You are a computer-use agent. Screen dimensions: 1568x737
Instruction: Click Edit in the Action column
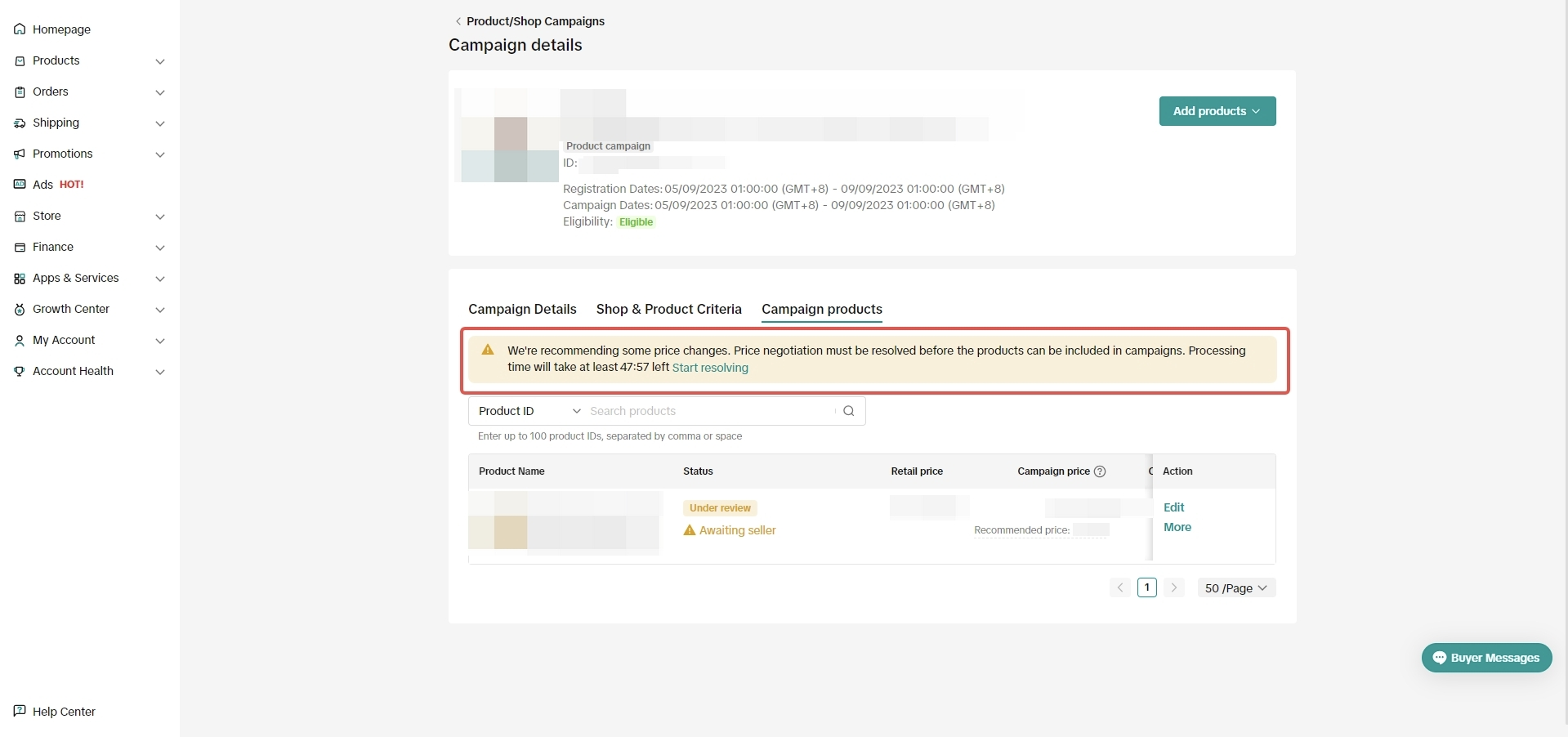(x=1173, y=507)
